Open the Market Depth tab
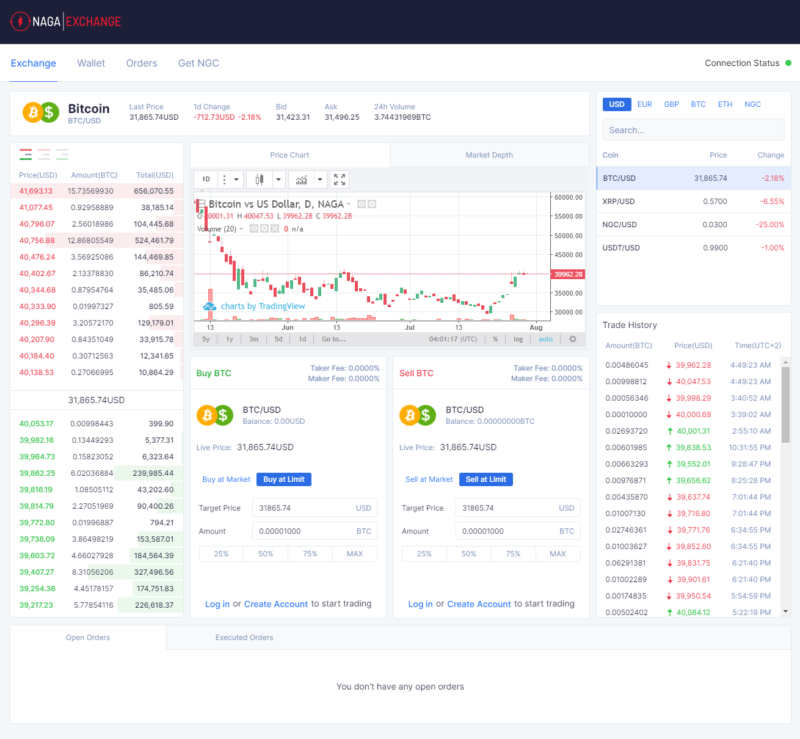The height and width of the screenshot is (739, 800). click(x=489, y=155)
